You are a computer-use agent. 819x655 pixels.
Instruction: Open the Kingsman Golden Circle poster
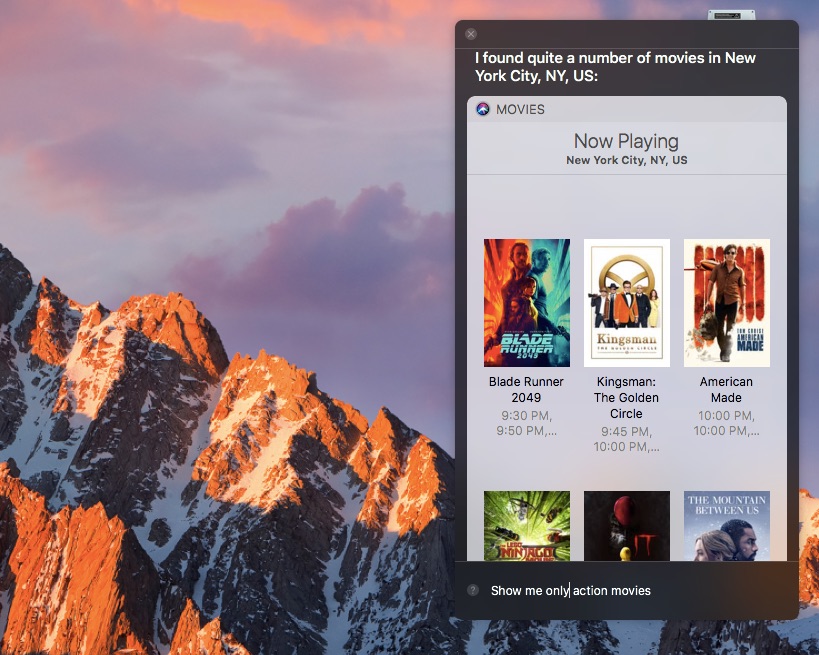626,302
